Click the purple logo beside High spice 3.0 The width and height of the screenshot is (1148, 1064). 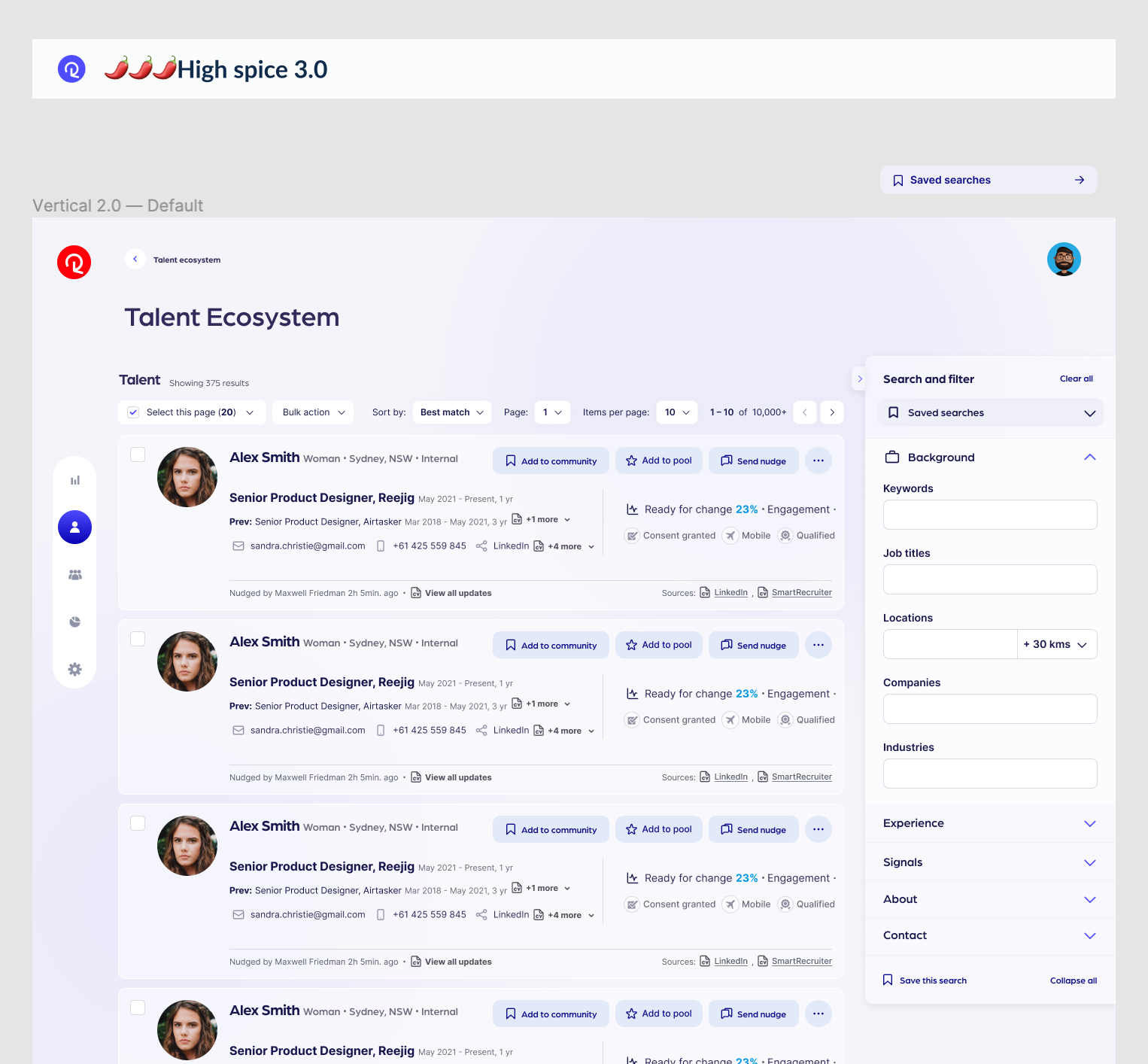[71, 69]
